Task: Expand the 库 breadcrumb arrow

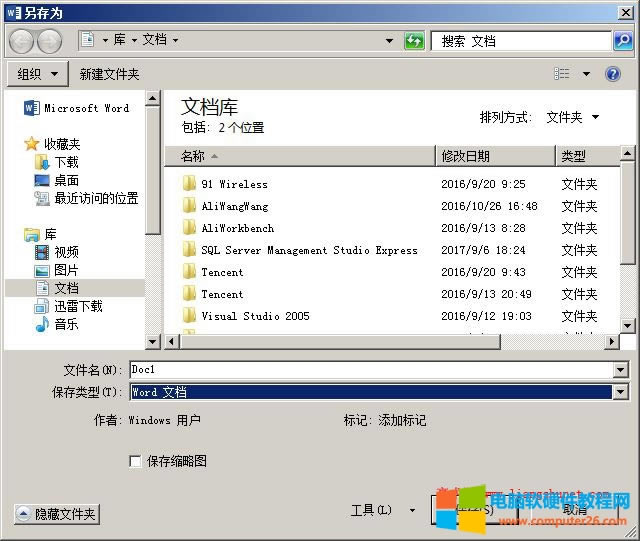Action: click(x=135, y=40)
